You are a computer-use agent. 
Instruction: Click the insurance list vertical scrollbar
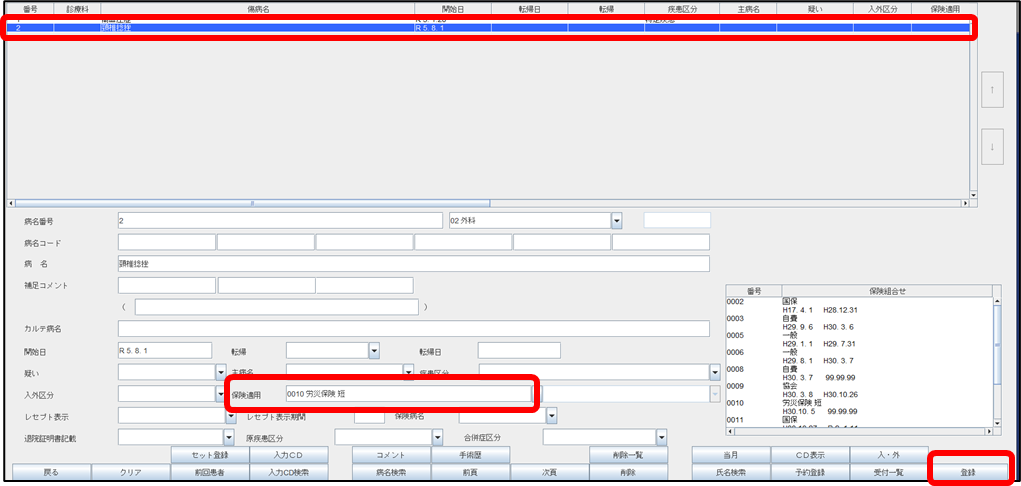point(996,360)
